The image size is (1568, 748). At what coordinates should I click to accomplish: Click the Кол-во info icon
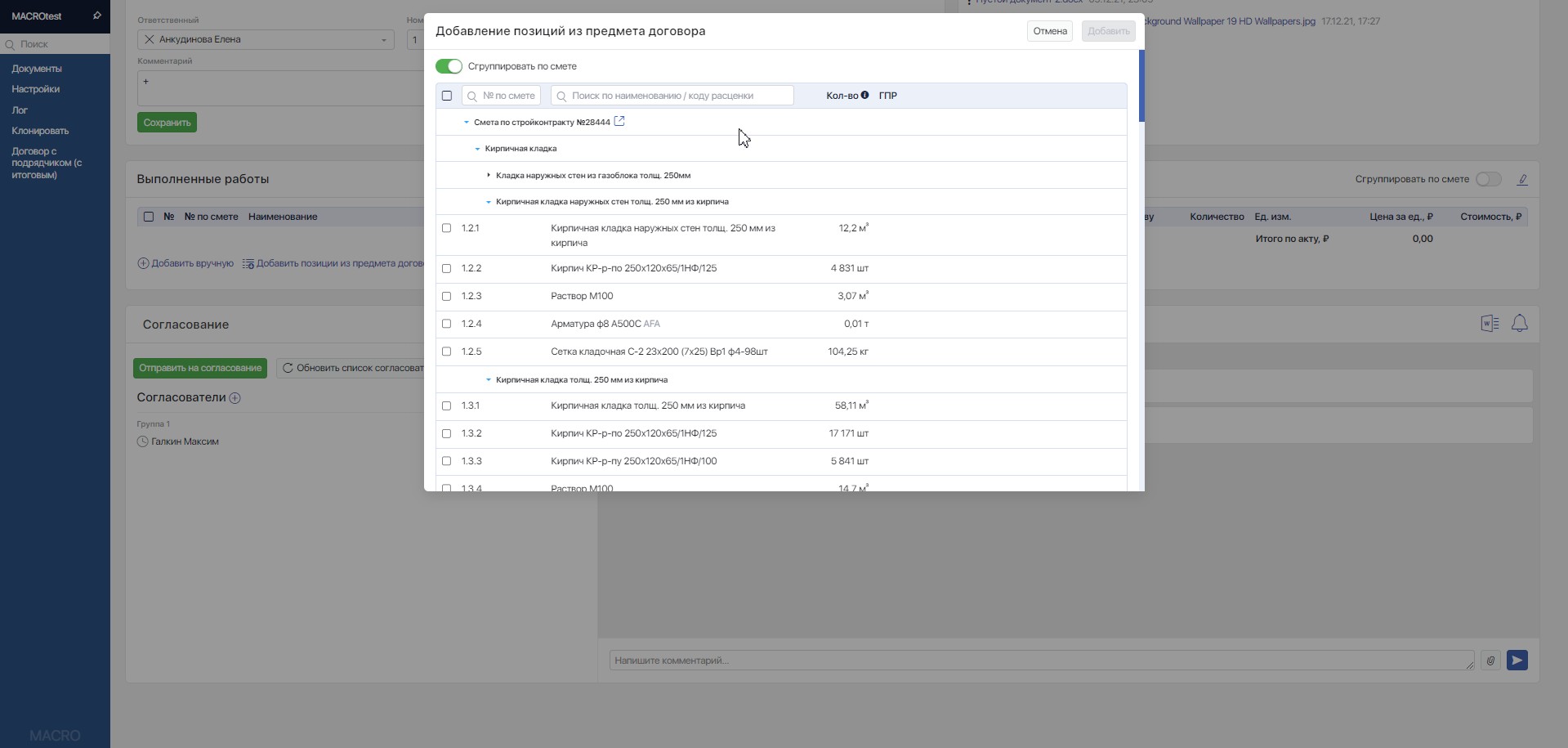(x=864, y=96)
